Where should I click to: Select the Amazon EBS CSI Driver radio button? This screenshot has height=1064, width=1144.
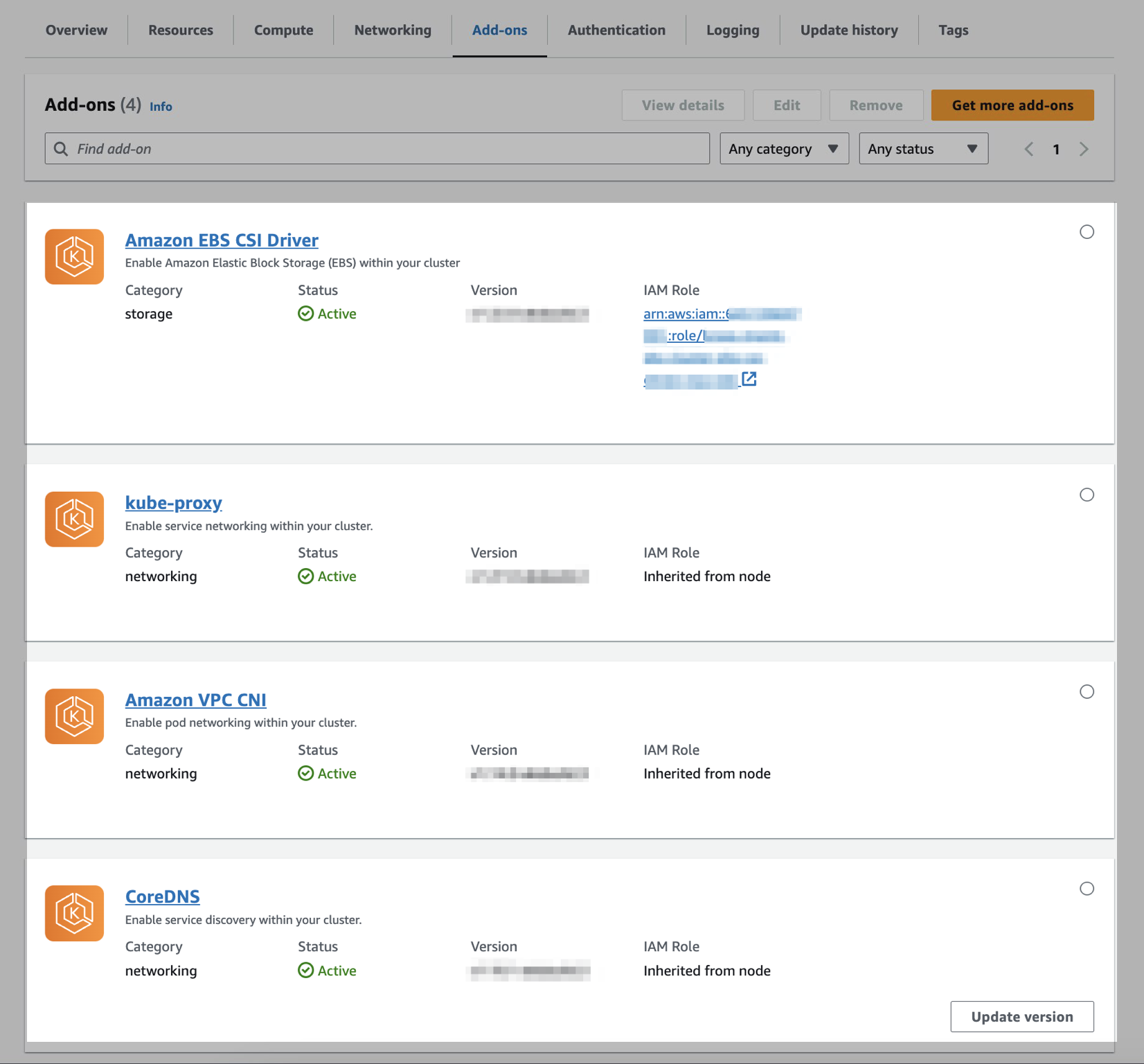click(1087, 232)
